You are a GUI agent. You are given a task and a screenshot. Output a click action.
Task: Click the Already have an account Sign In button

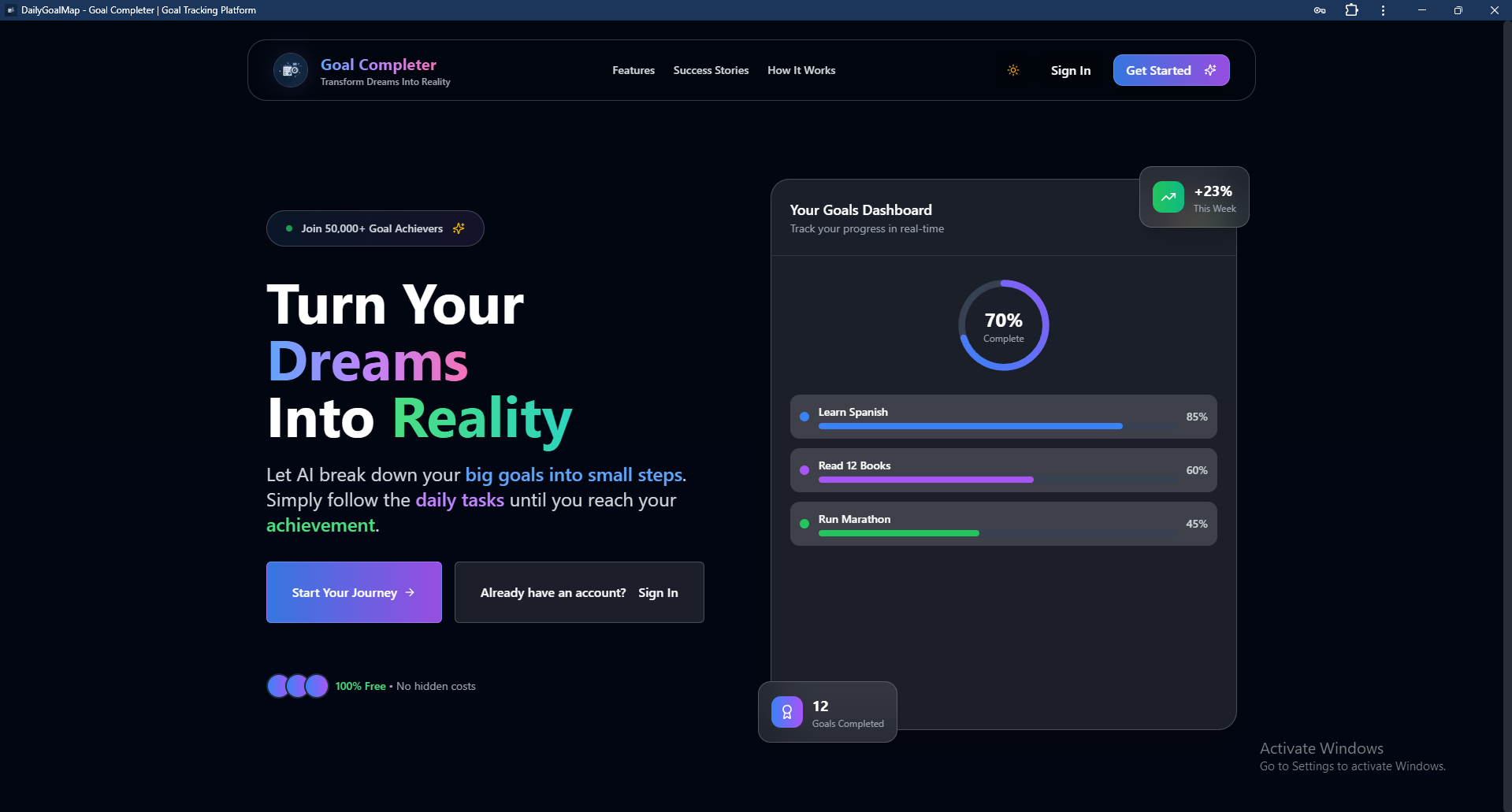point(579,592)
